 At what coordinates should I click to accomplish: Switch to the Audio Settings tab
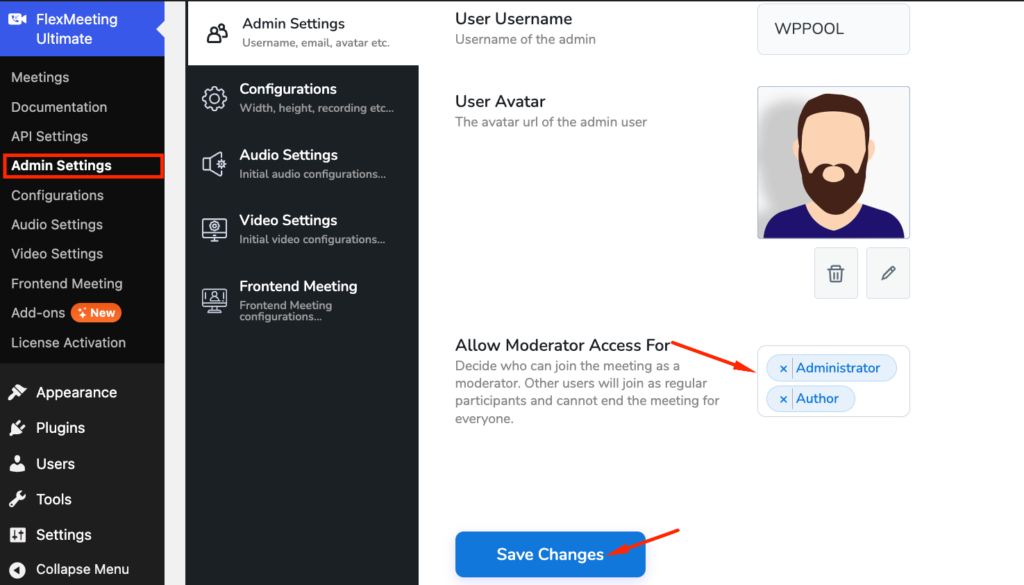(x=303, y=164)
